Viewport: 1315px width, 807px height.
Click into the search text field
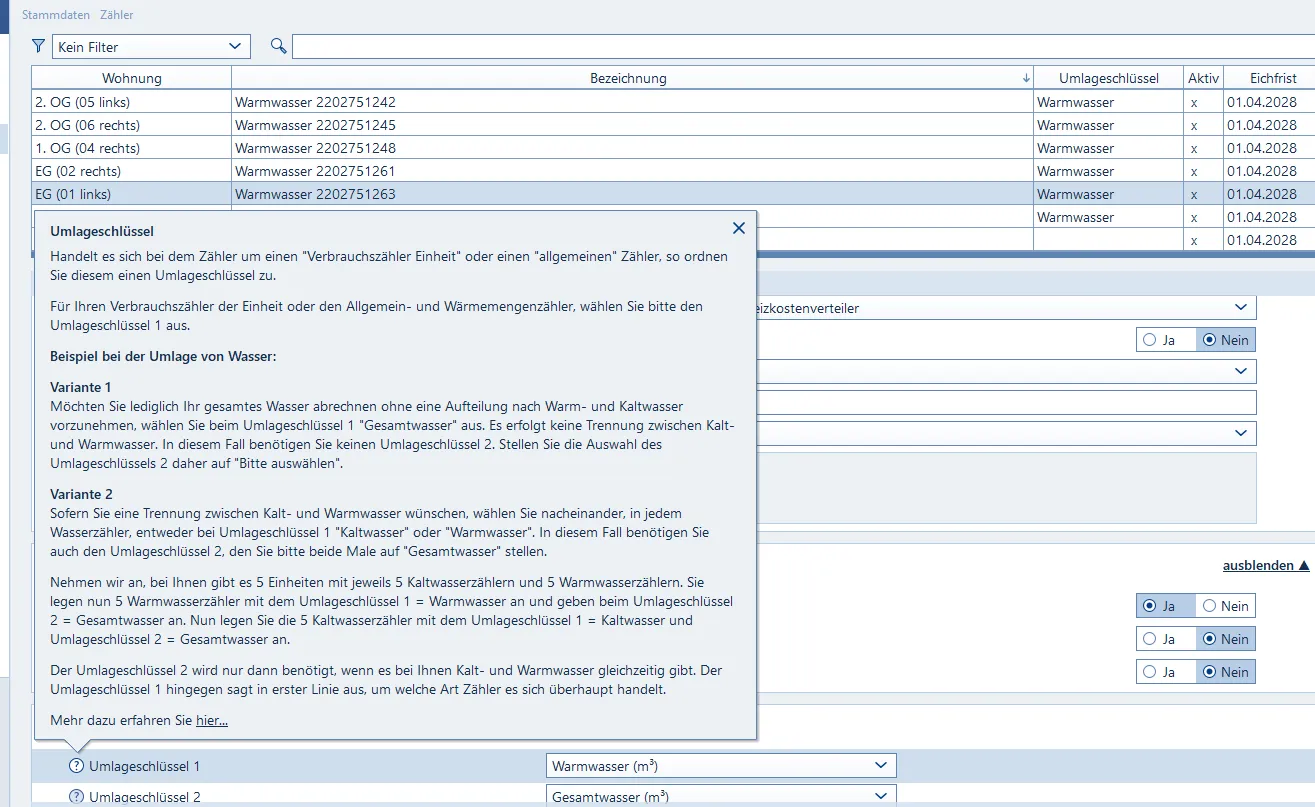pyautogui.click(x=800, y=46)
